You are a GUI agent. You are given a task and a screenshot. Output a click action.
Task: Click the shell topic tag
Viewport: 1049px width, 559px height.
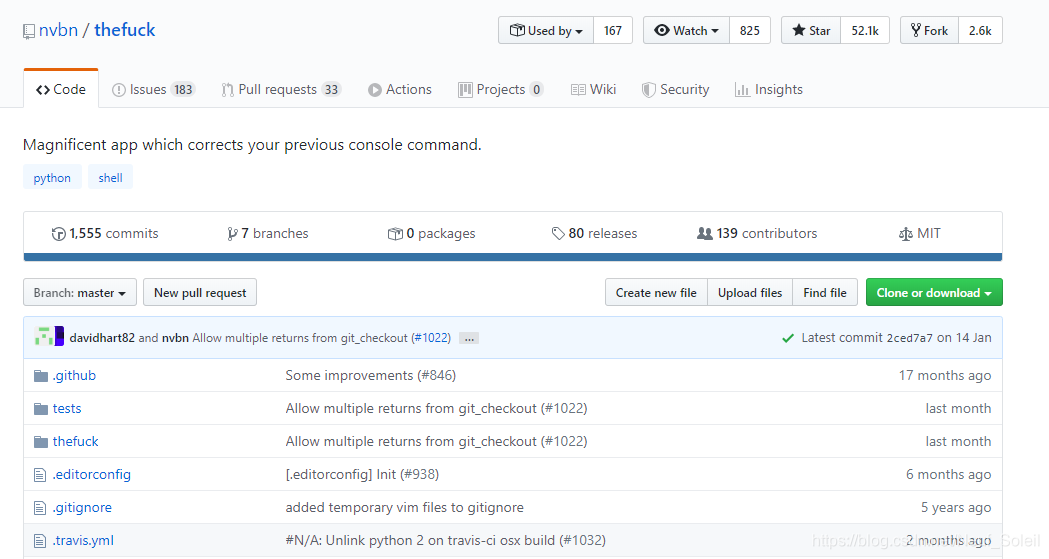(110, 177)
